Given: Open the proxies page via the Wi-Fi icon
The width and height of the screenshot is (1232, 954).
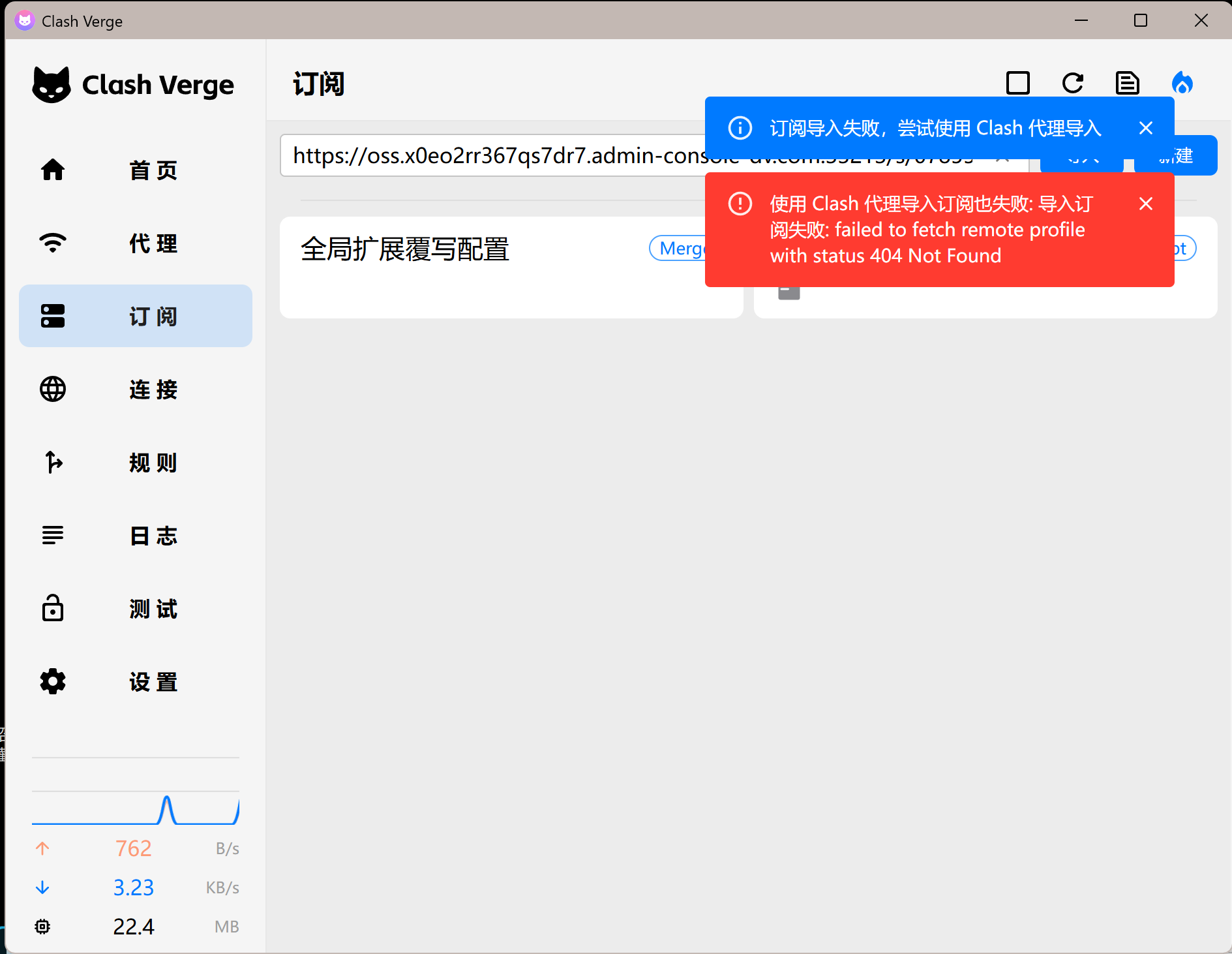Looking at the screenshot, I should coord(53,243).
